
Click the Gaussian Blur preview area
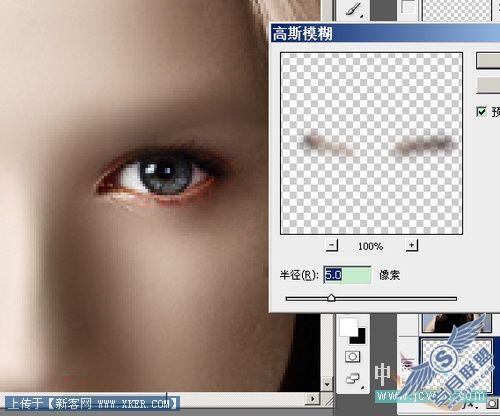[371, 143]
